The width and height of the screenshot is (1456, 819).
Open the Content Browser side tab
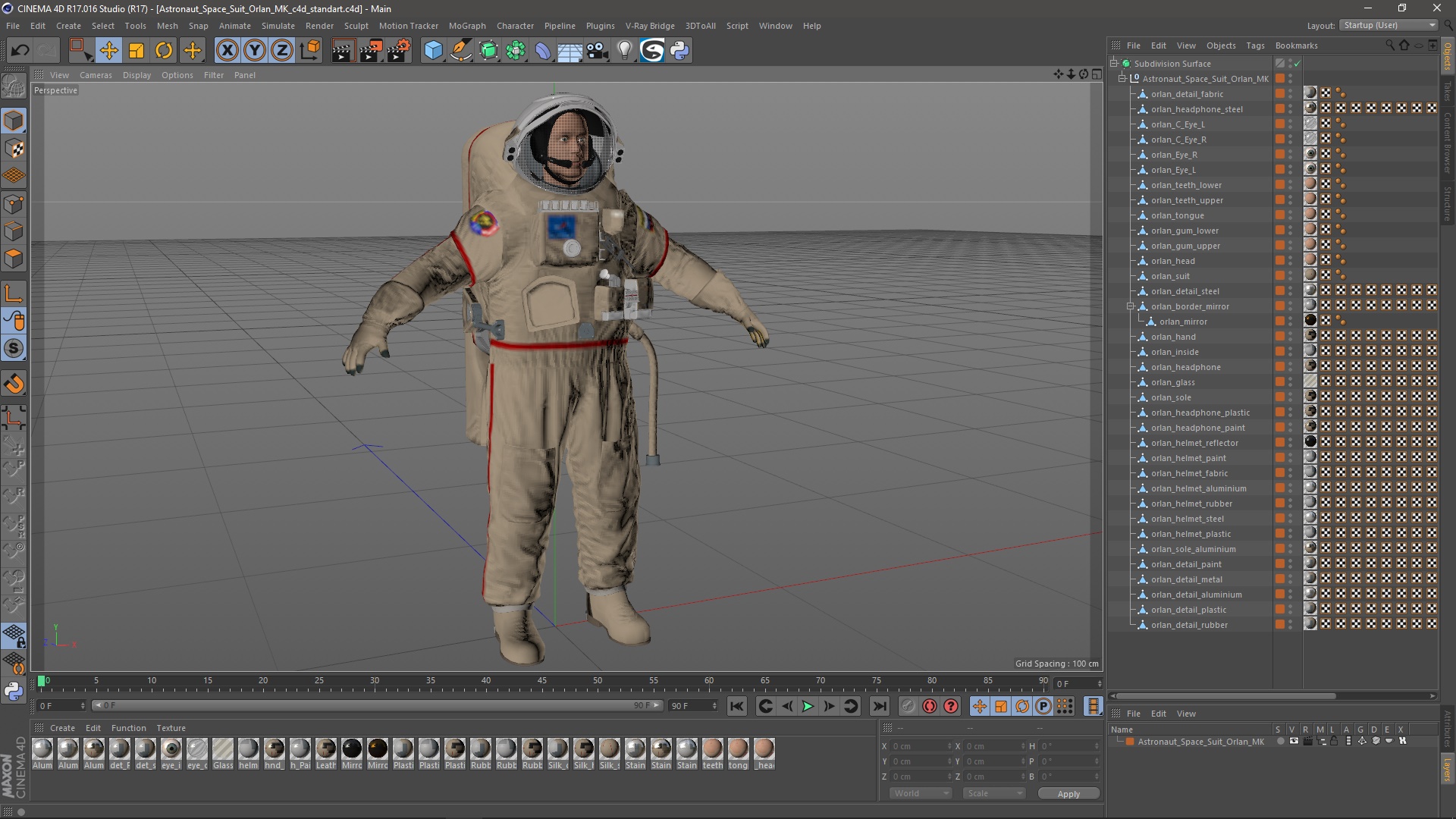click(x=1448, y=142)
